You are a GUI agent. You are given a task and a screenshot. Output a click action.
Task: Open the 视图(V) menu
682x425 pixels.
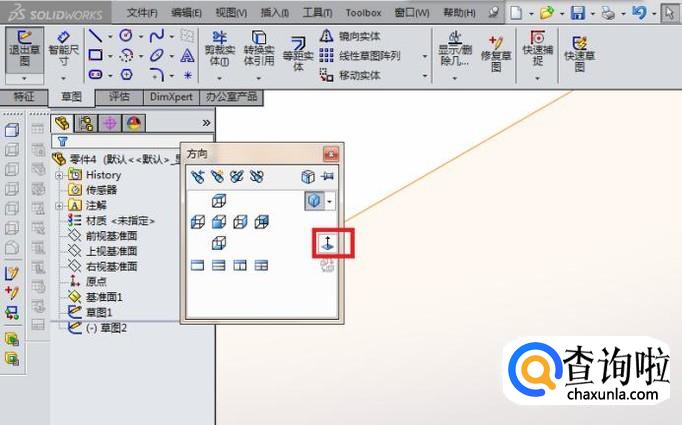point(231,13)
